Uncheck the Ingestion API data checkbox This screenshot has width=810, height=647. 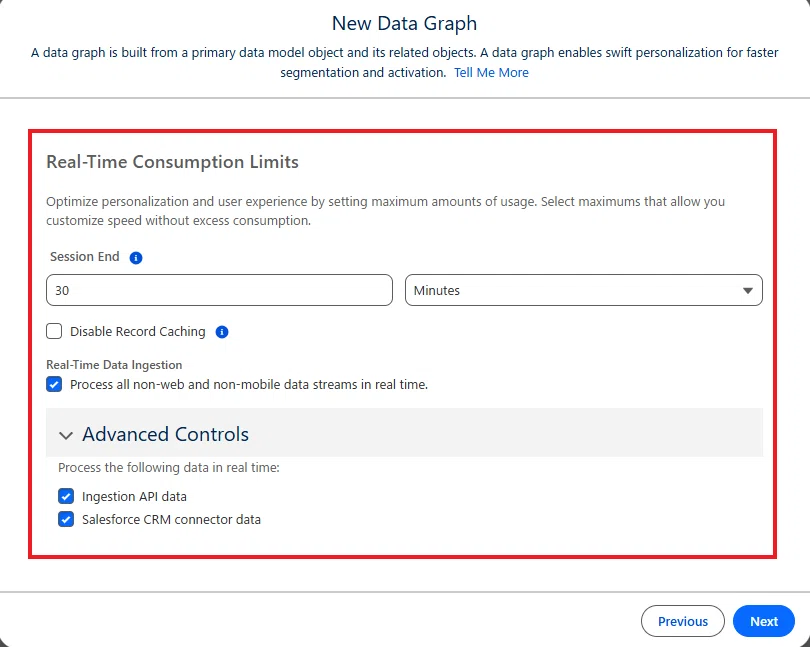(66, 496)
